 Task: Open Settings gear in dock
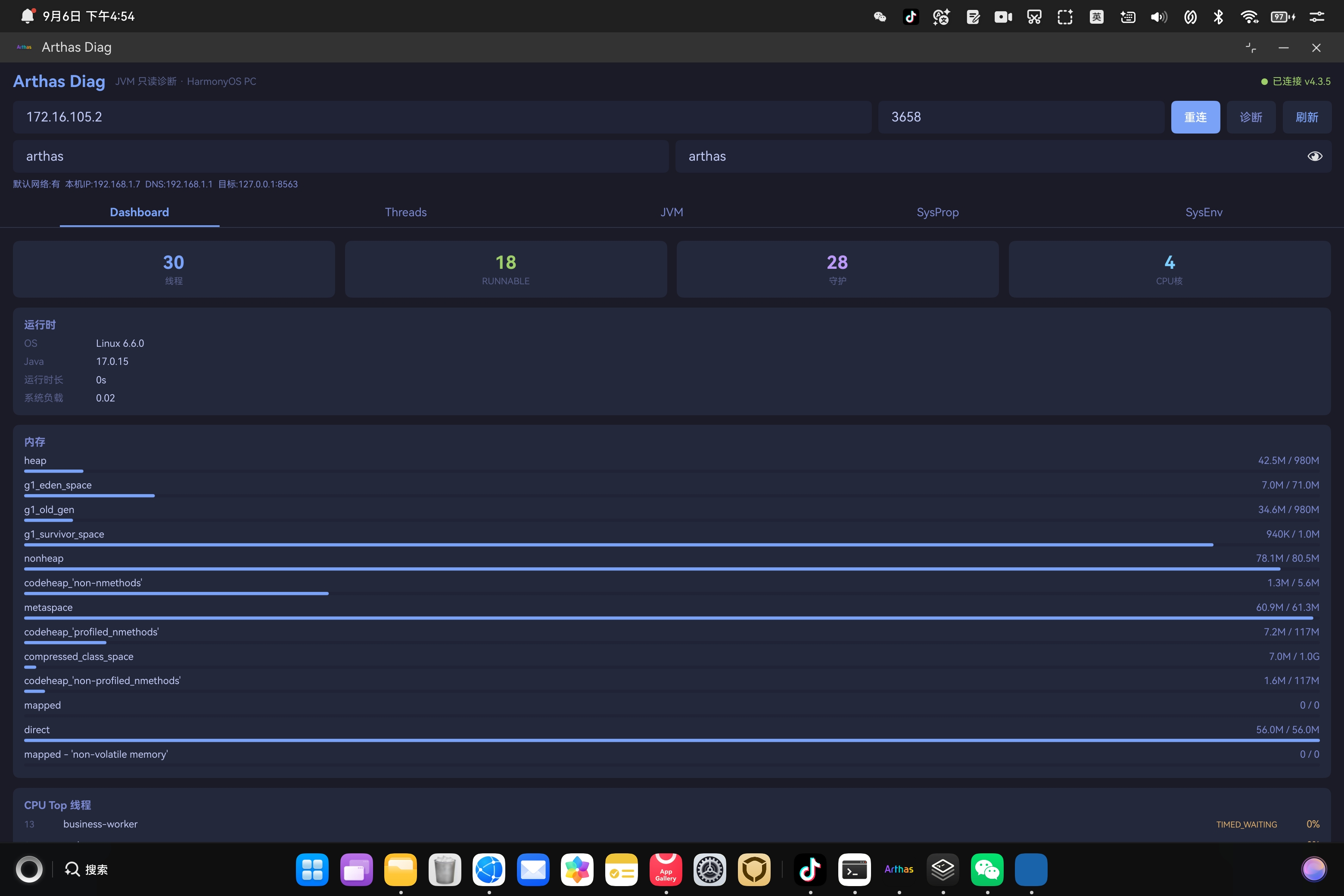click(710, 869)
